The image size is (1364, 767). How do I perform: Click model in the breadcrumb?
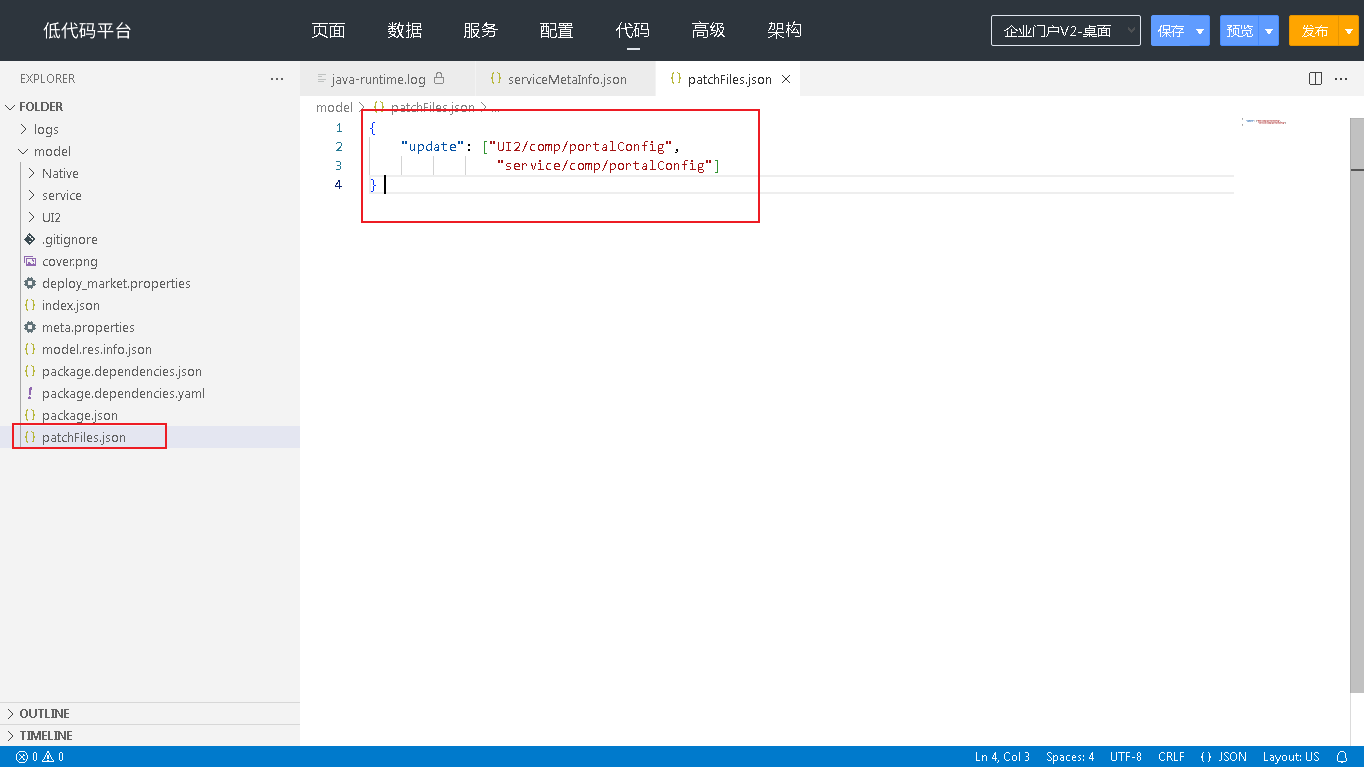pos(334,107)
